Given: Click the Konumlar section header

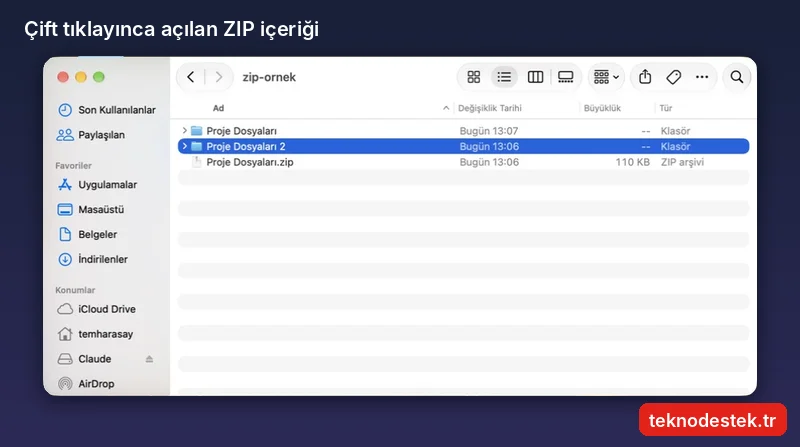Looking at the screenshot, I should pyautogui.click(x=75, y=290).
